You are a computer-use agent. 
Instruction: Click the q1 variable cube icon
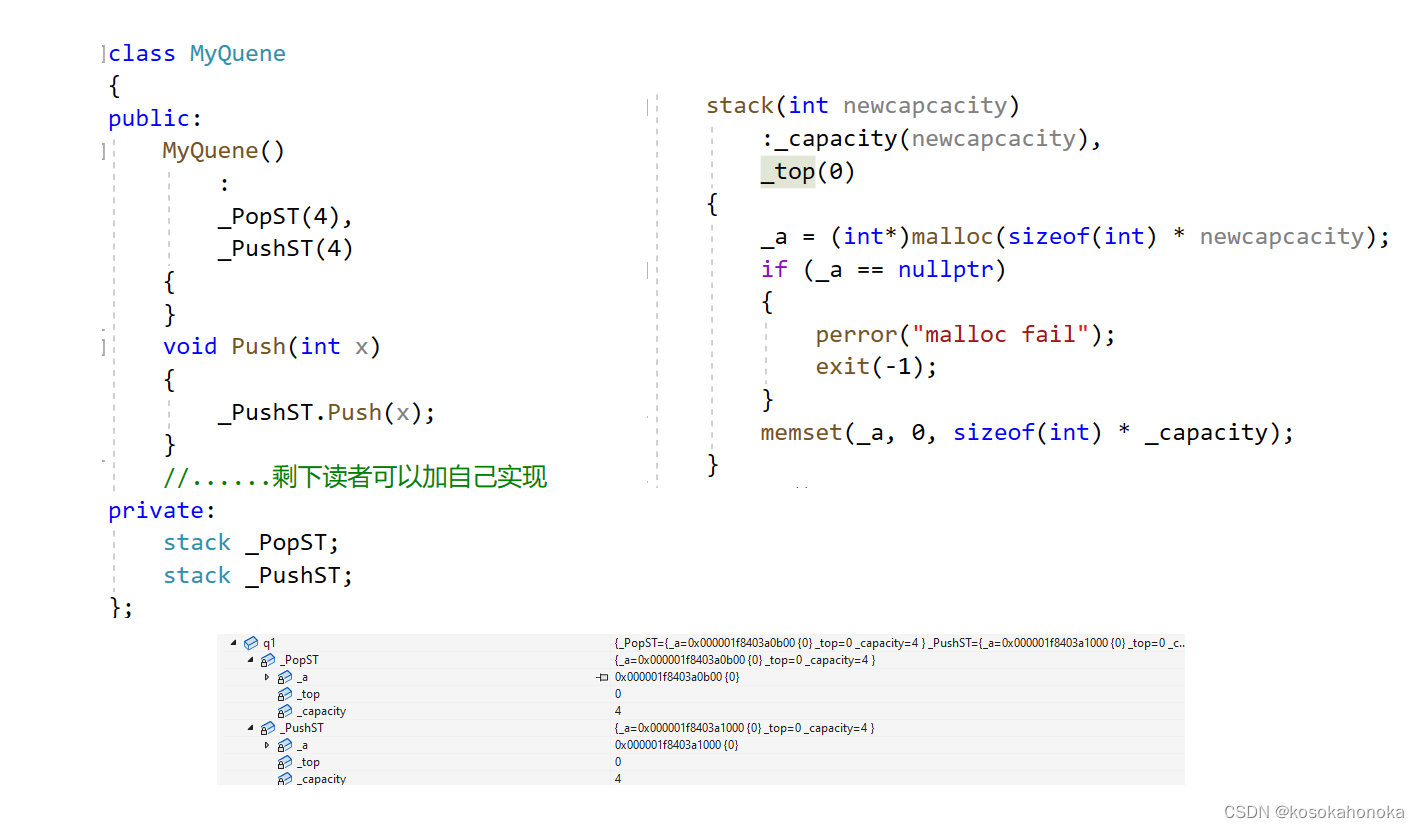click(x=251, y=643)
